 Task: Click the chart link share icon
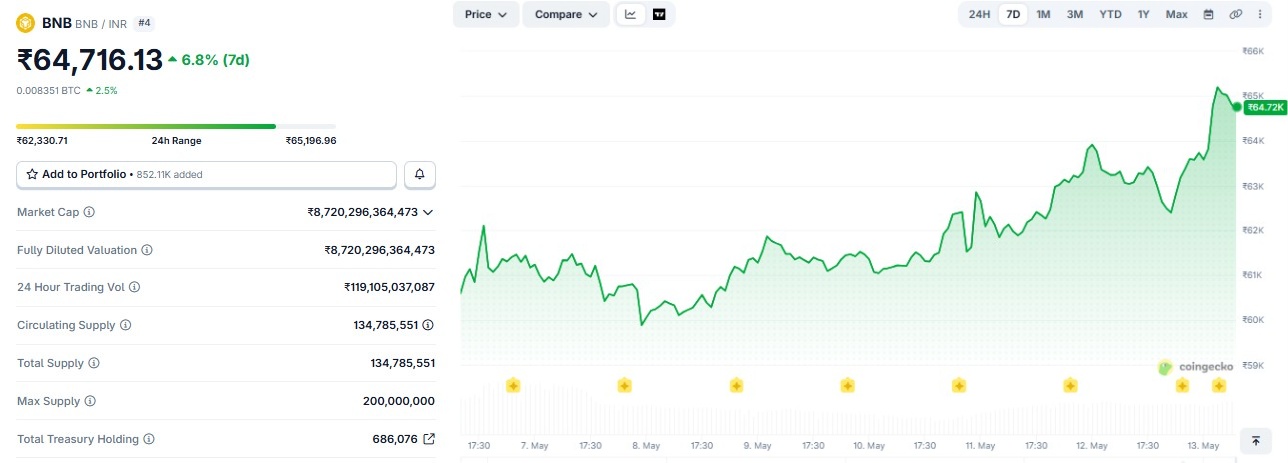click(x=1236, y=14)
